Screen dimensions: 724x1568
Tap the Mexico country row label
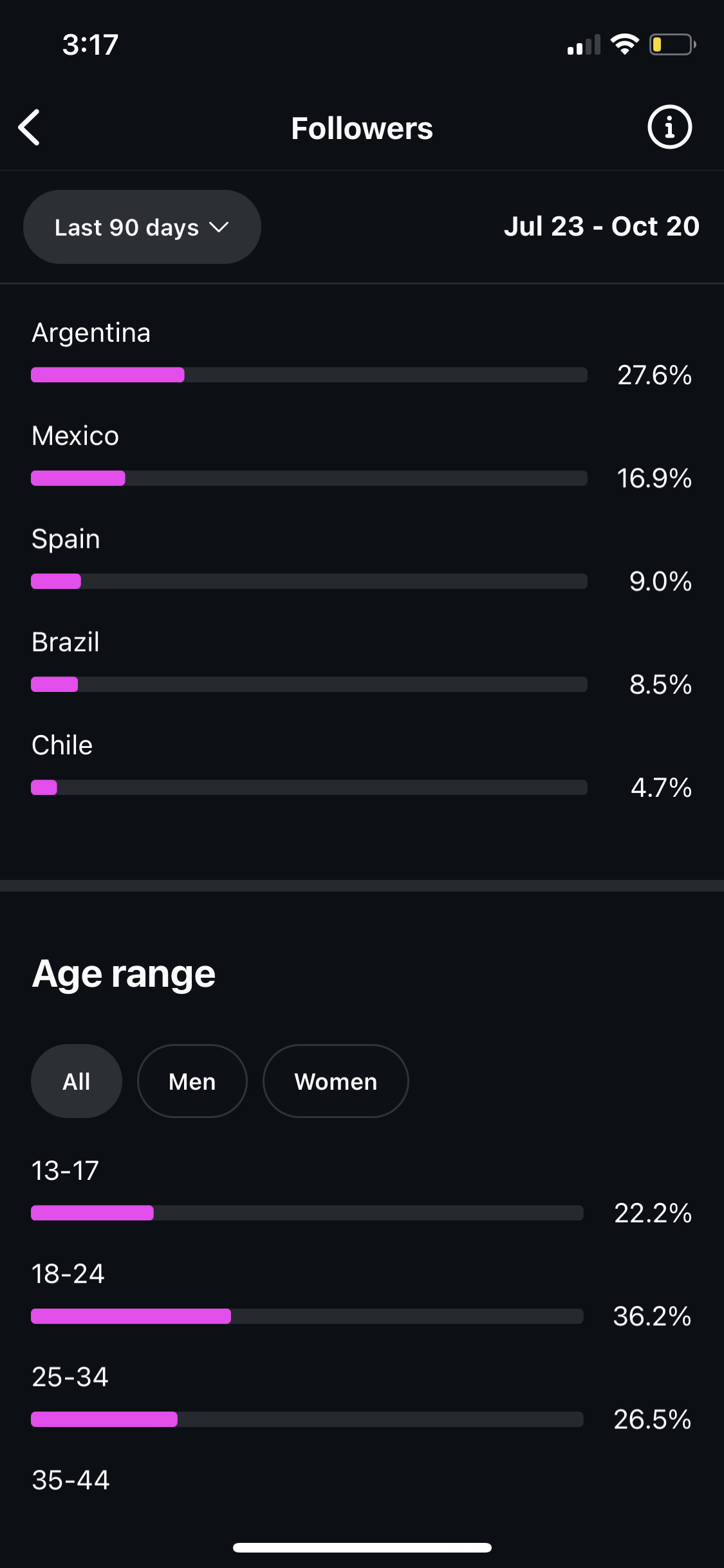point(75,436)
